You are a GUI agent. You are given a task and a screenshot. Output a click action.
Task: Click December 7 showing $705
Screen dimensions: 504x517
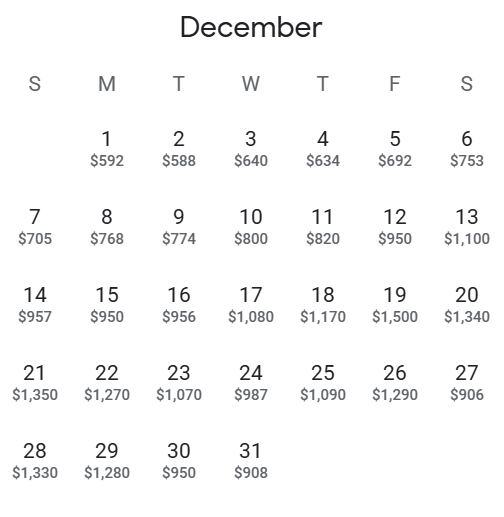coord(35,227)
